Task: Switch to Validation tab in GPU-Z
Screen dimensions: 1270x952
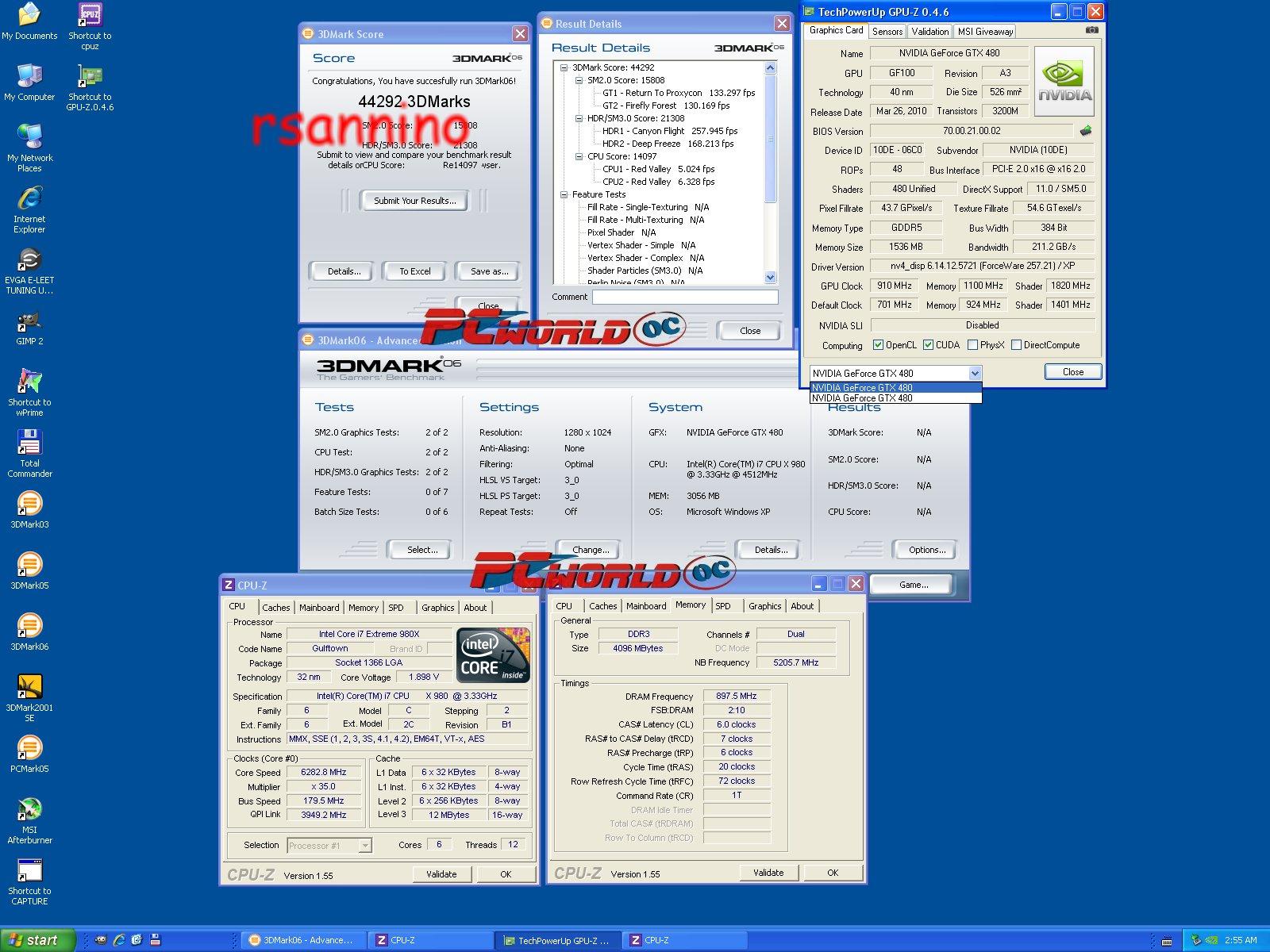Action: coord(929,32)
